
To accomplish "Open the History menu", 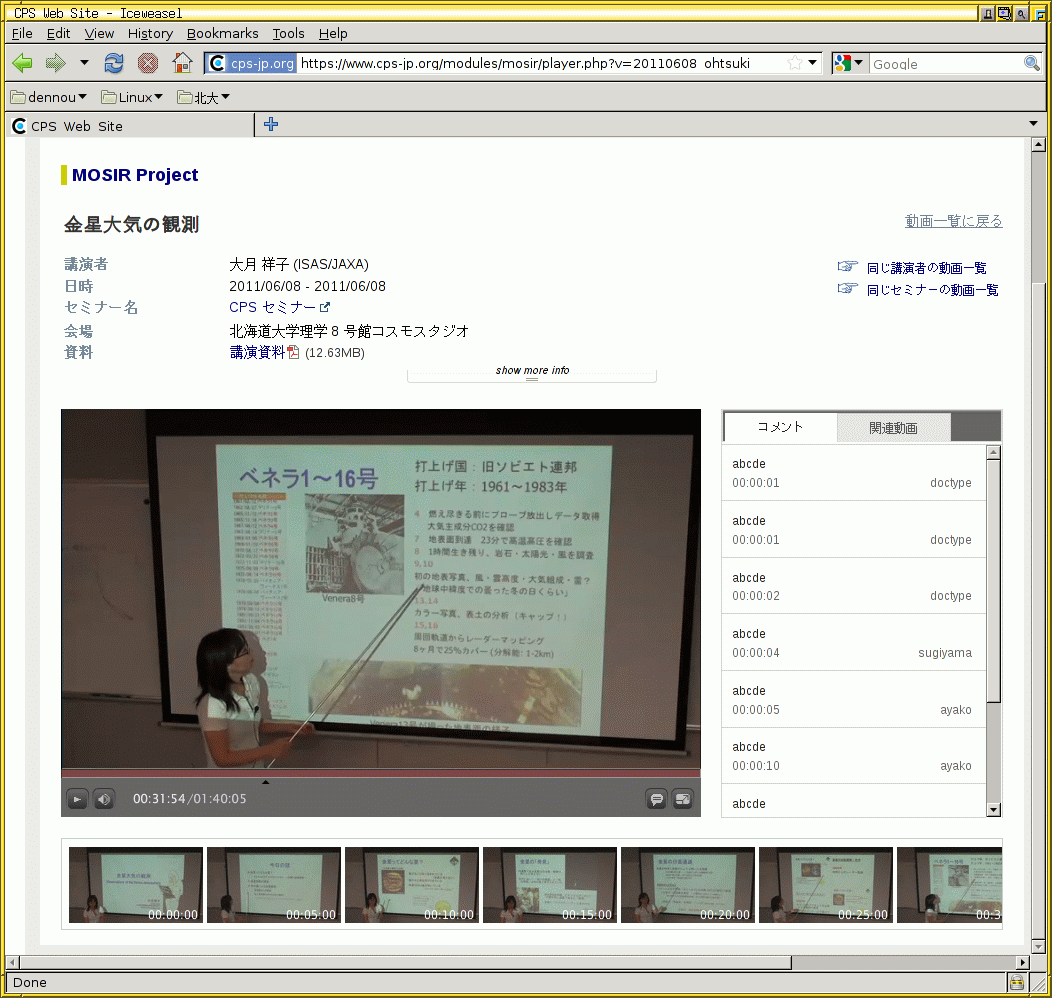I will [x=150, y=33].
